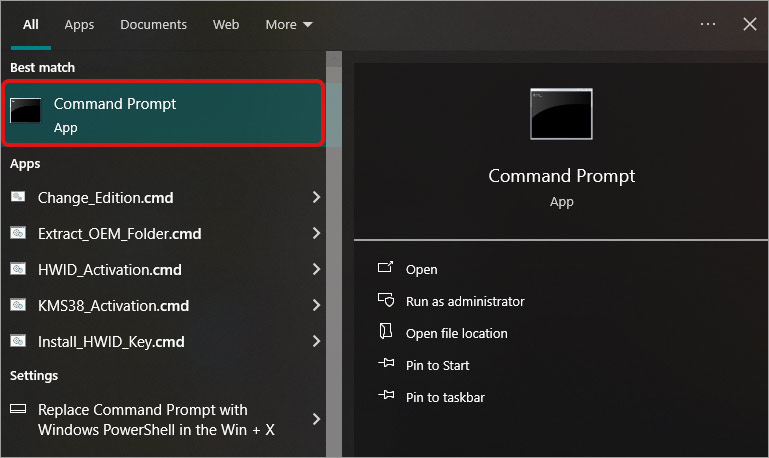Screen dimensions: 769x458
Task: Select Open file location action
Action: point(456,333)
